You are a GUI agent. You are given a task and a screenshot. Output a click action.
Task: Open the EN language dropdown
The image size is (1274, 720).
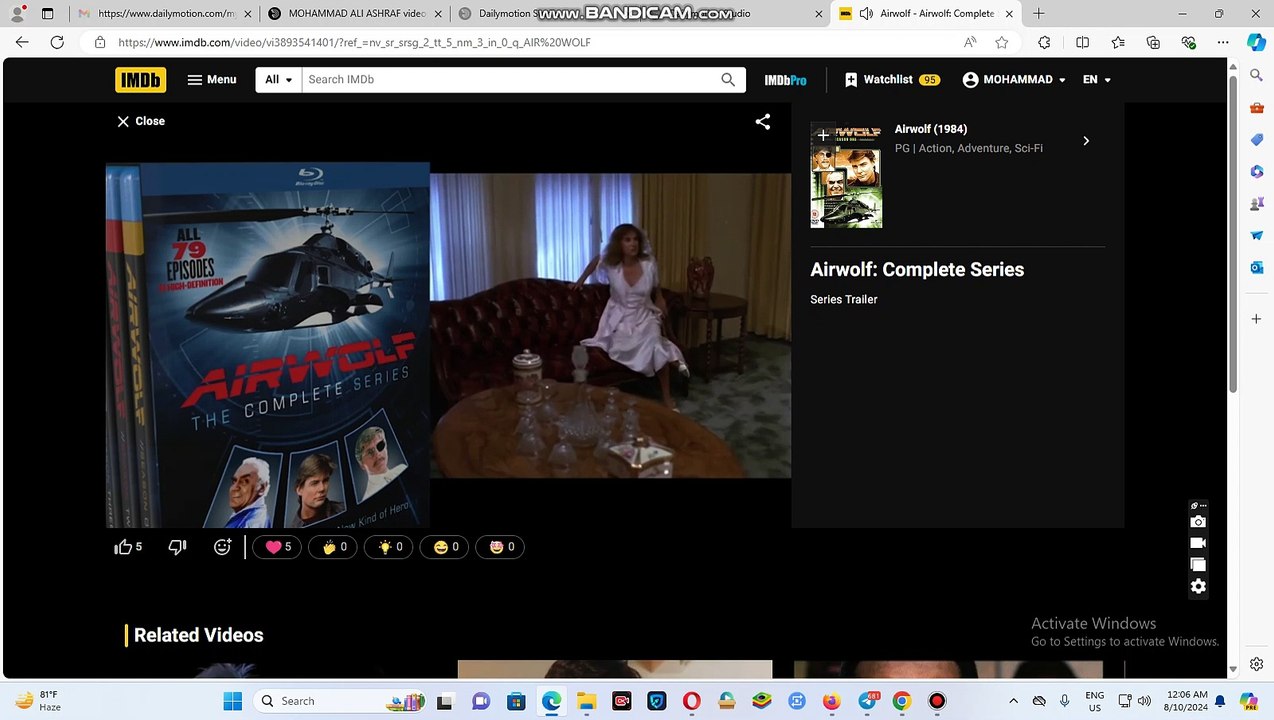(x=1097, y=80)
